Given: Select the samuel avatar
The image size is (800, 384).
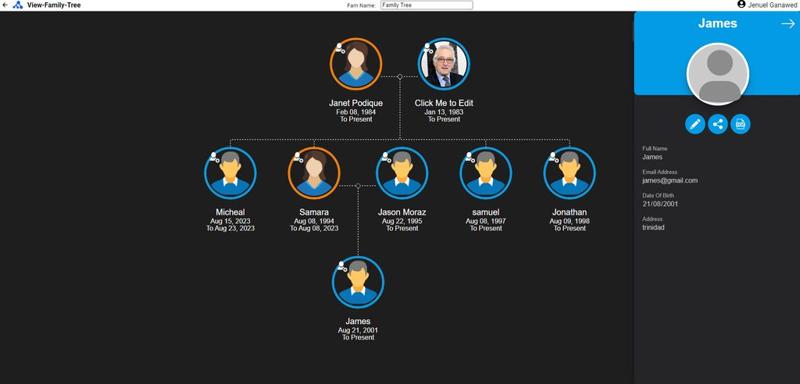Looking at the screenshot, I should (x=486, y=173).
